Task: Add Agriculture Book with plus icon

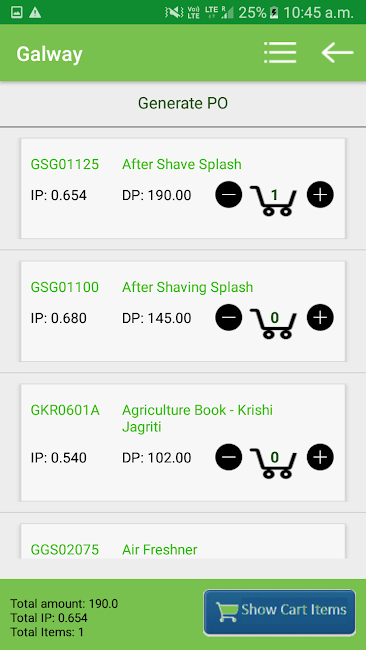Action: click(320, 457)
